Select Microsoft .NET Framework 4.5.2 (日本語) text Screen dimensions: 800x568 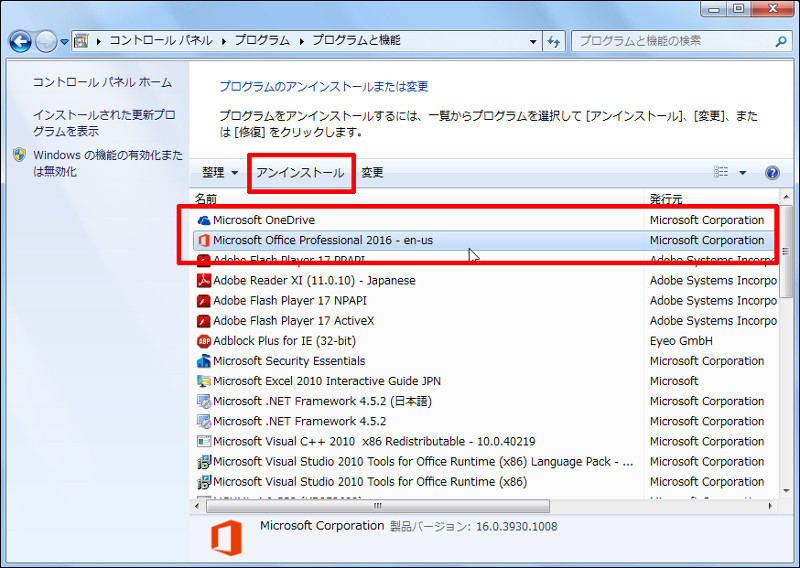coord(322,401)
